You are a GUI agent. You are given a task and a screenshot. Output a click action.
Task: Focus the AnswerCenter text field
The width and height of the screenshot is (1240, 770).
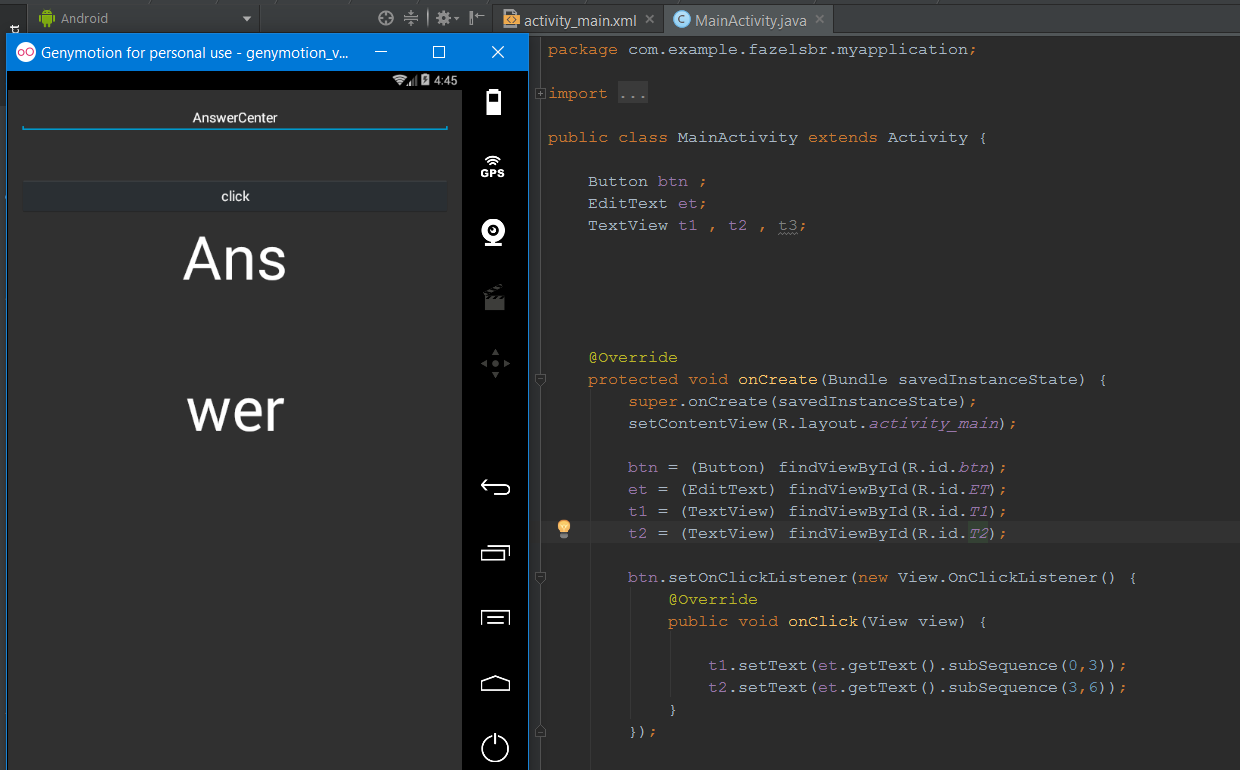pos(235,118)
